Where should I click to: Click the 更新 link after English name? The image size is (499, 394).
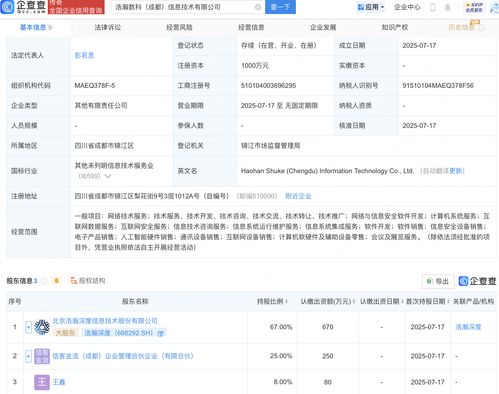pyautogui.click(x=457, y=171)
